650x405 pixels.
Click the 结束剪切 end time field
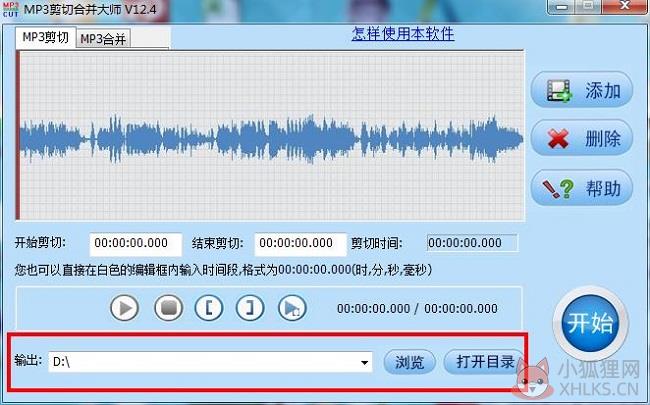click(x=301, y=244)
